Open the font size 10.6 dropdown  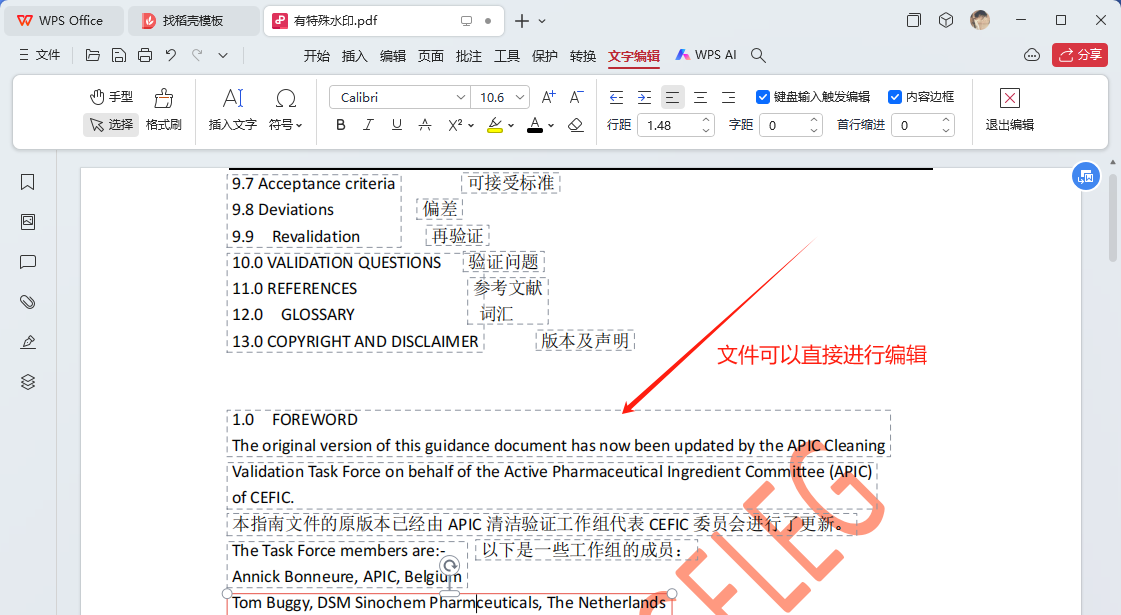pos(520,97)
